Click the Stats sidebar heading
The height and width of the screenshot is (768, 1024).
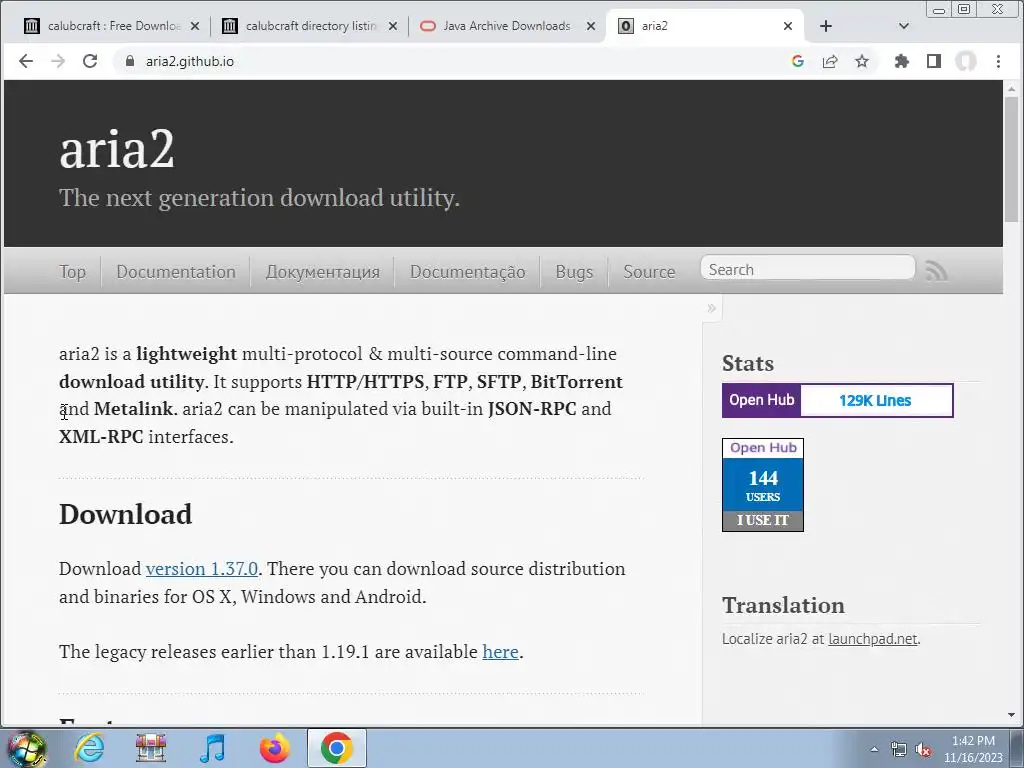[748, 363]
